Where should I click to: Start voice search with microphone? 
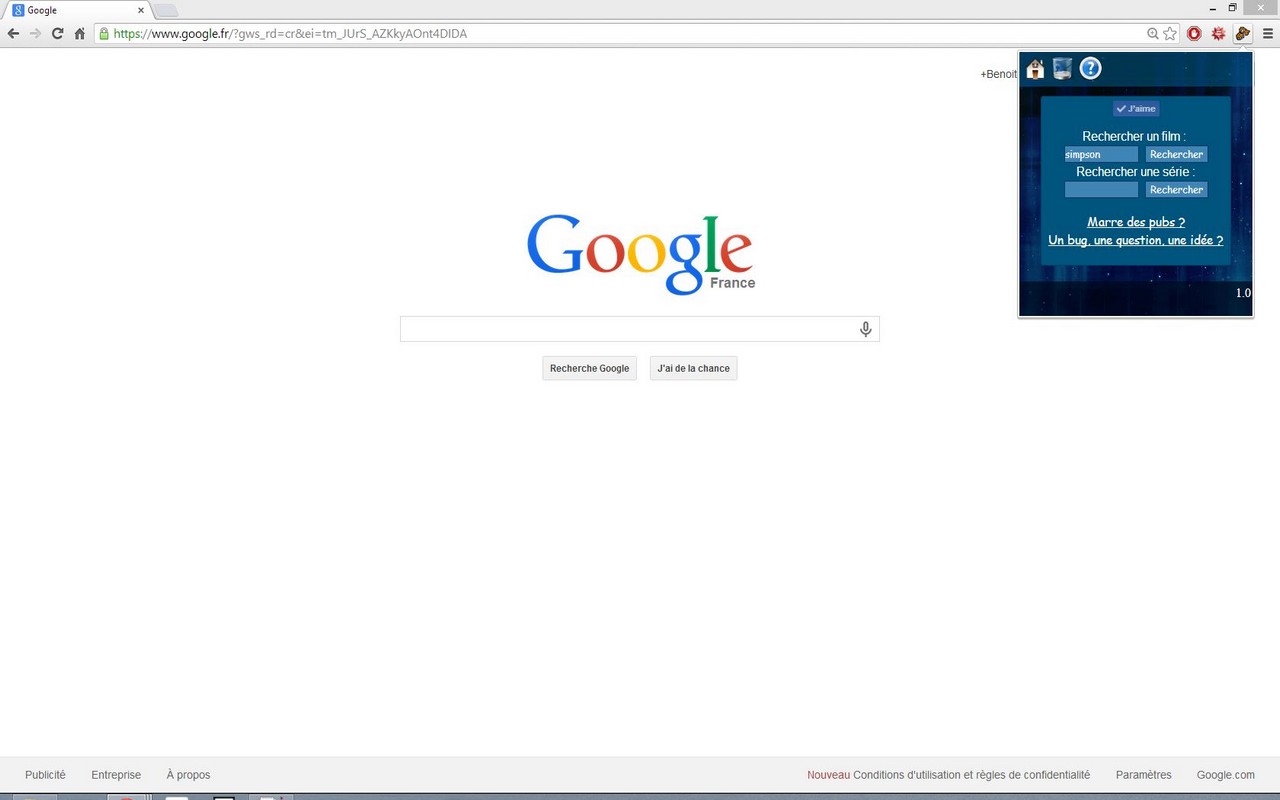click(866, 329)
